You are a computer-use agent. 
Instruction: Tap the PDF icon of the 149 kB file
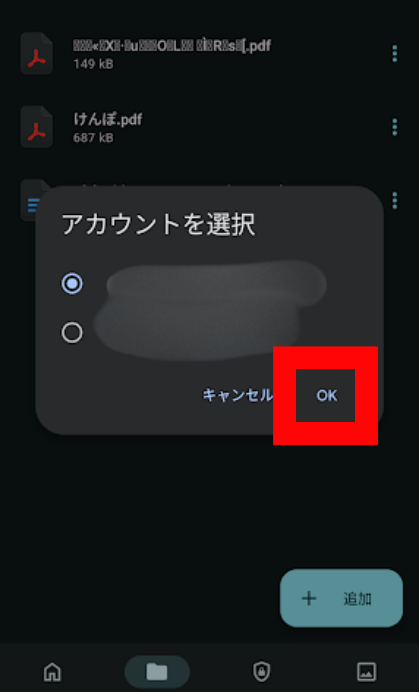tap(37, 53)
